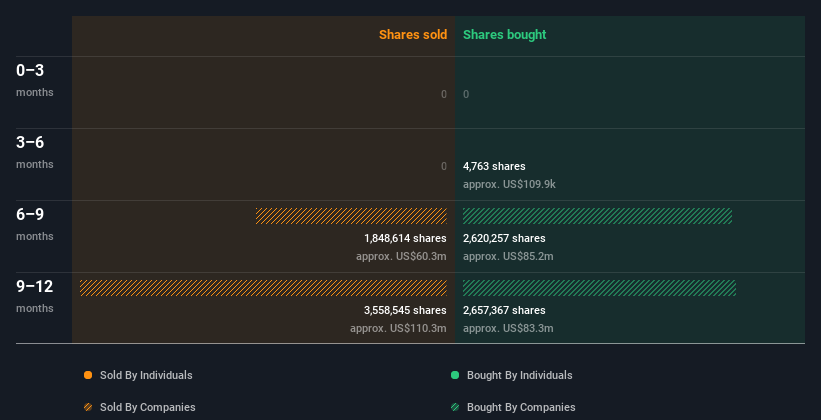Click the 9–12 months green bought bar
Screen dimensions: 821x420
600,288
